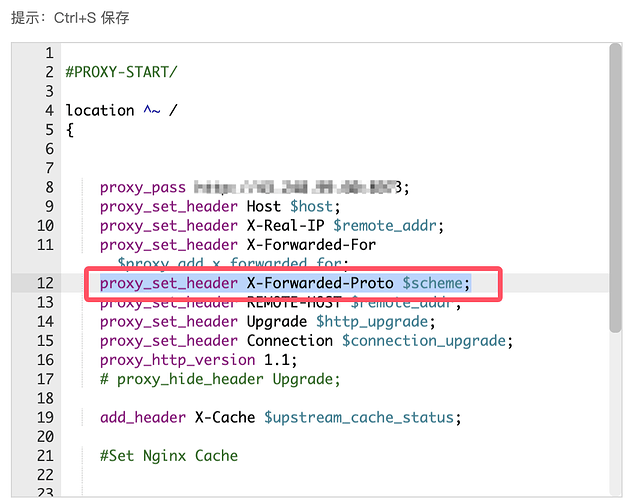
Task: Click the opening brace on line 5
Action: click(x=70, y=129)
